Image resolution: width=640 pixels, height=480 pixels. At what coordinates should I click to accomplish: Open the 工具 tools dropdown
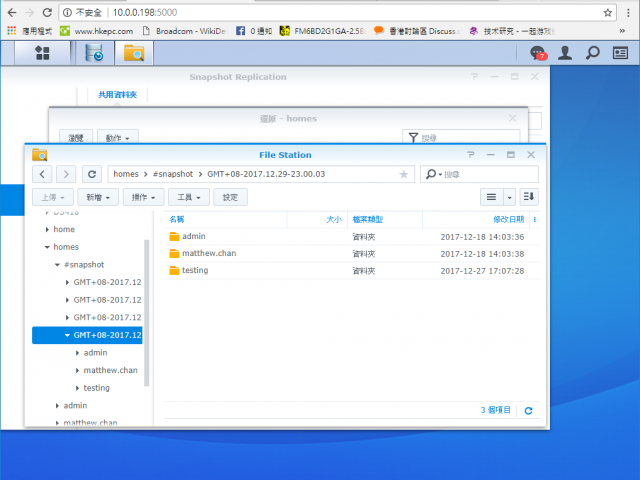click(189, 197)
